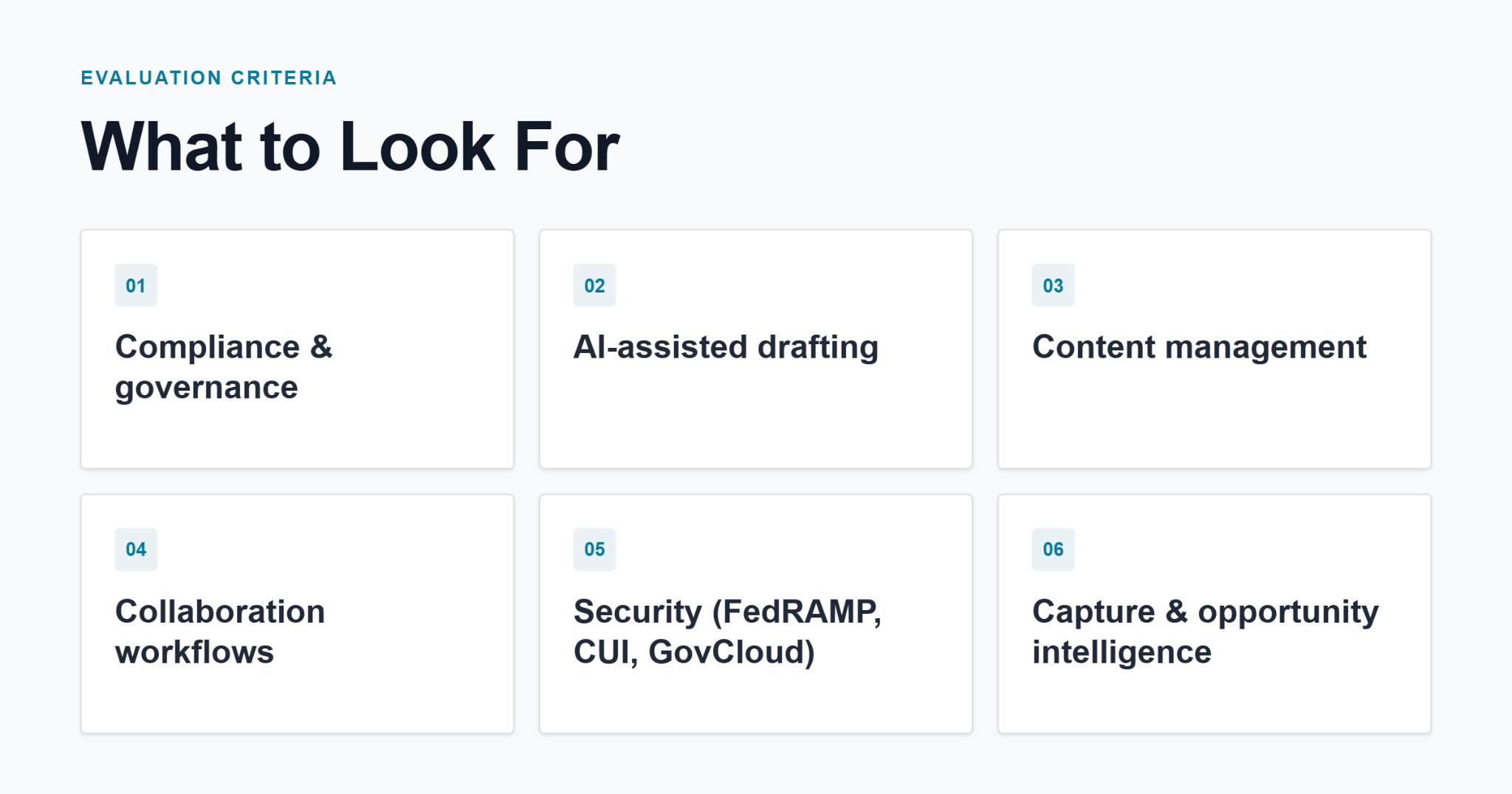The height and width of the screenshot is (794, 1512).
Task: Select the Capture & opportunity intelligence title
Action: point(1205,632)
